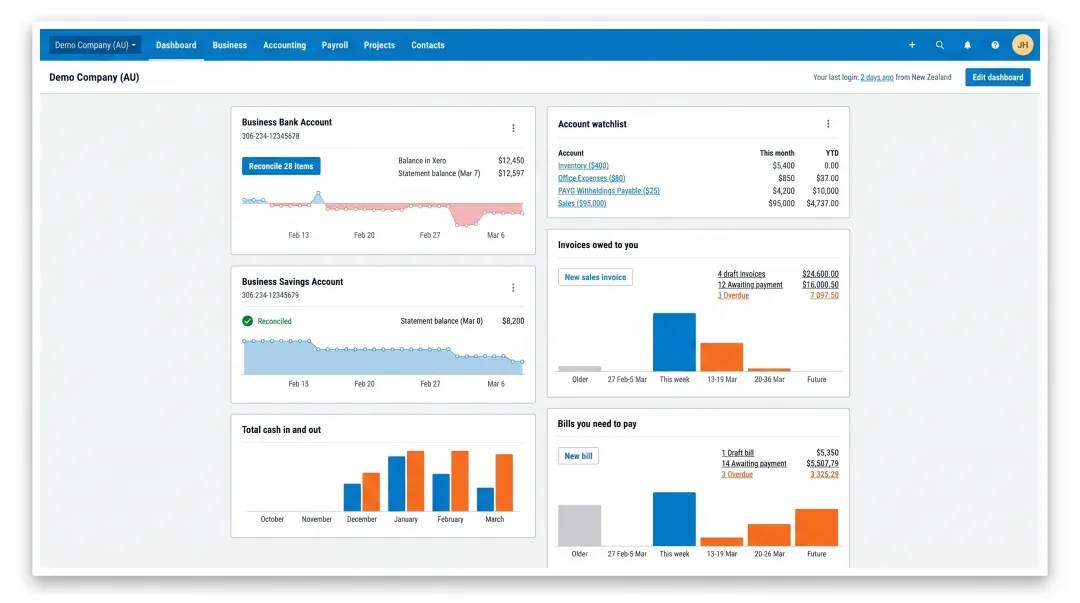Image resolution: width=1080 pixels, height=603 pixels.
Task: Click the 3,325.29 overdue bills amount
Action: (x=824, y=474)
